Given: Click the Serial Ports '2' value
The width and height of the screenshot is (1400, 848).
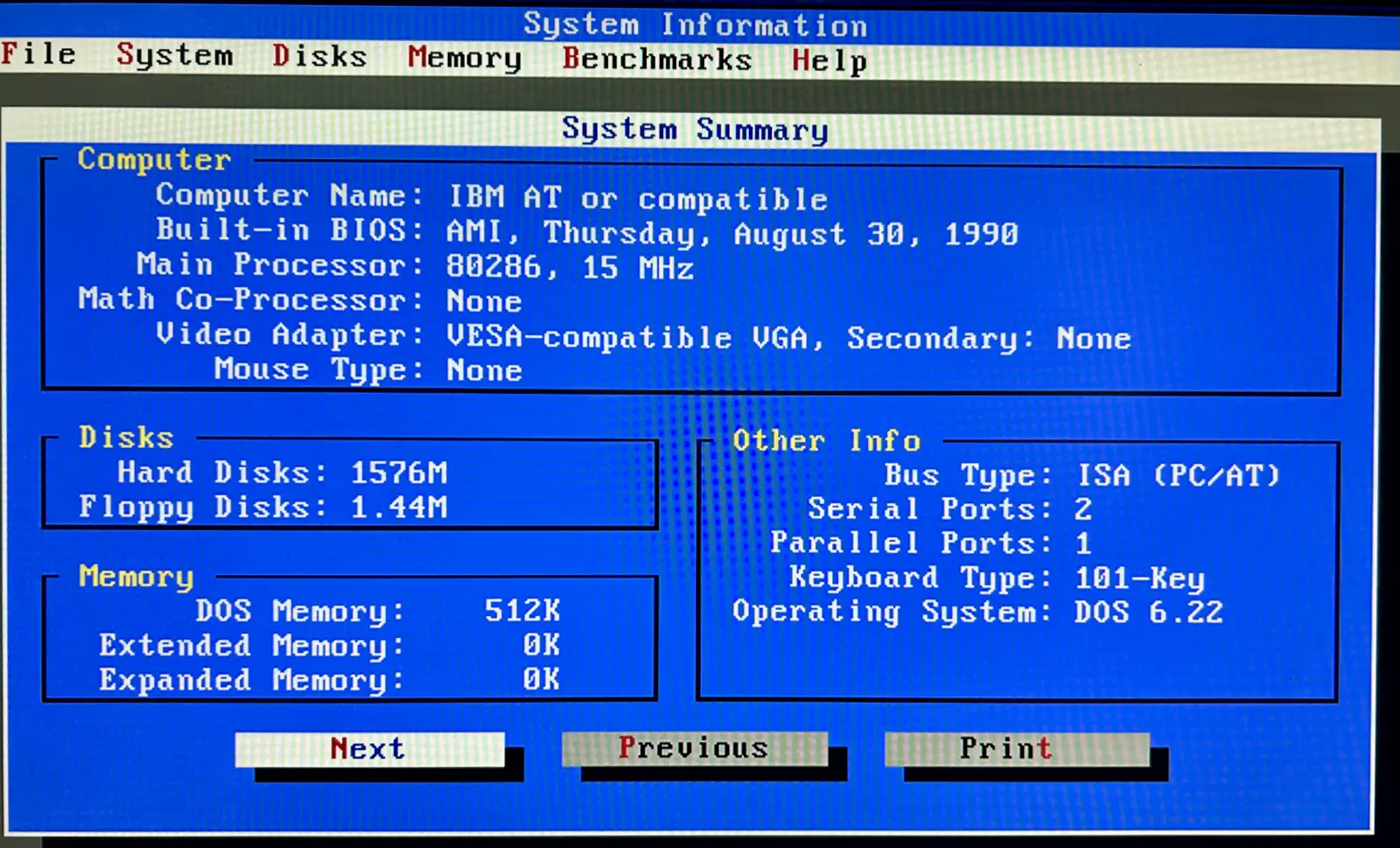Looking at the screenshot, I should tap(1083, 508).
